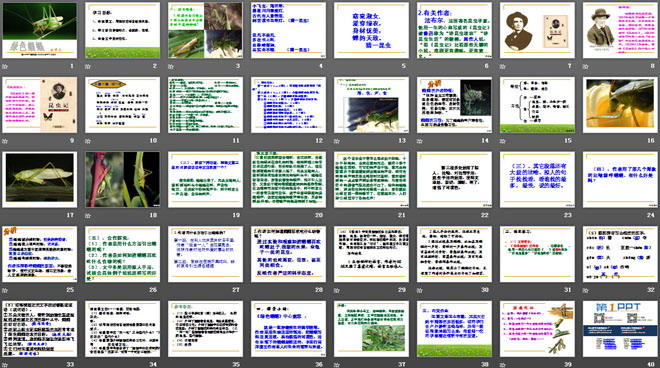This screenshot has height=368, width=660.
Task: Open slide 16 close-up insect photo
Action: [x=620, y=105]
